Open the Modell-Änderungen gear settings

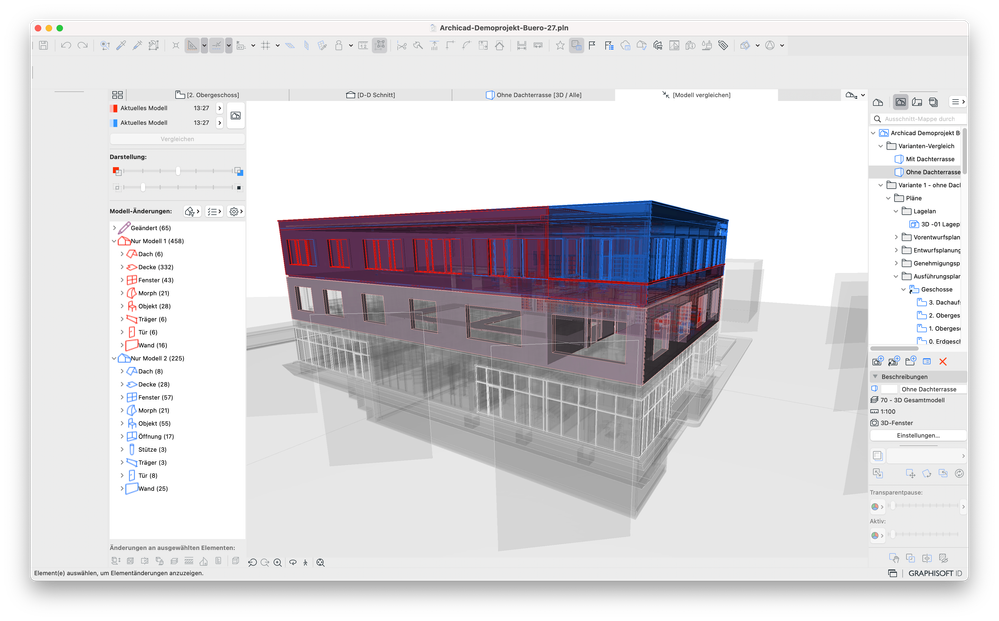[x=236, y=211]
